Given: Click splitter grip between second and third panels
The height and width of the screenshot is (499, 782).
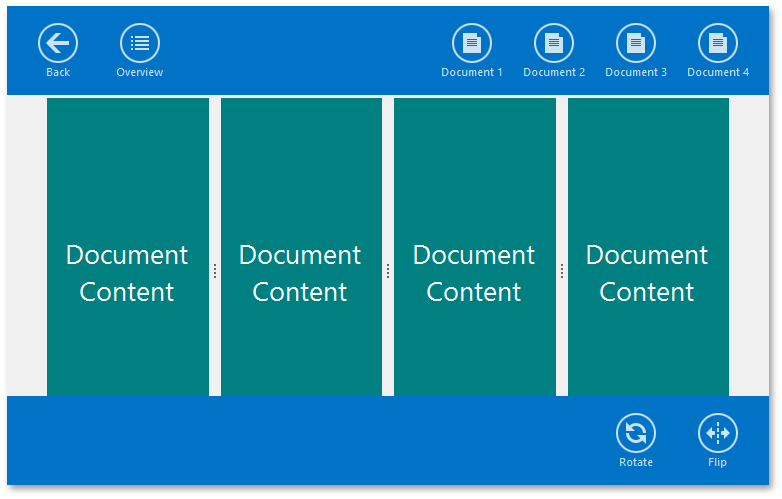Looking at the screenshot, I should (x=388, y=271).
